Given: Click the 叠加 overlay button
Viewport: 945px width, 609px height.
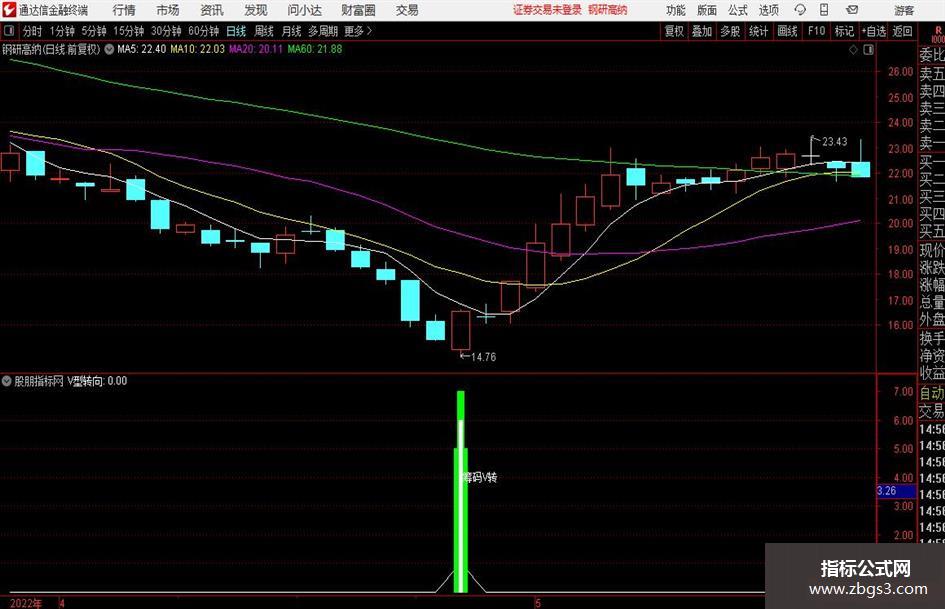Looking at the screenshot, I should (702, 31).
